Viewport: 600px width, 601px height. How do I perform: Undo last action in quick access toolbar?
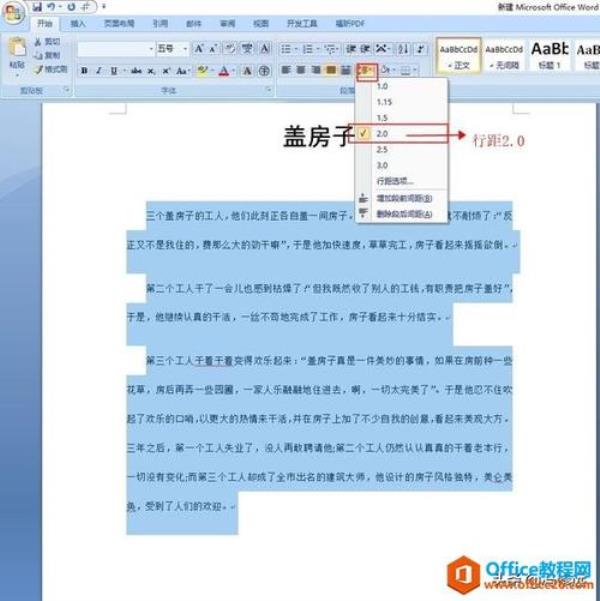coord(51,7)
